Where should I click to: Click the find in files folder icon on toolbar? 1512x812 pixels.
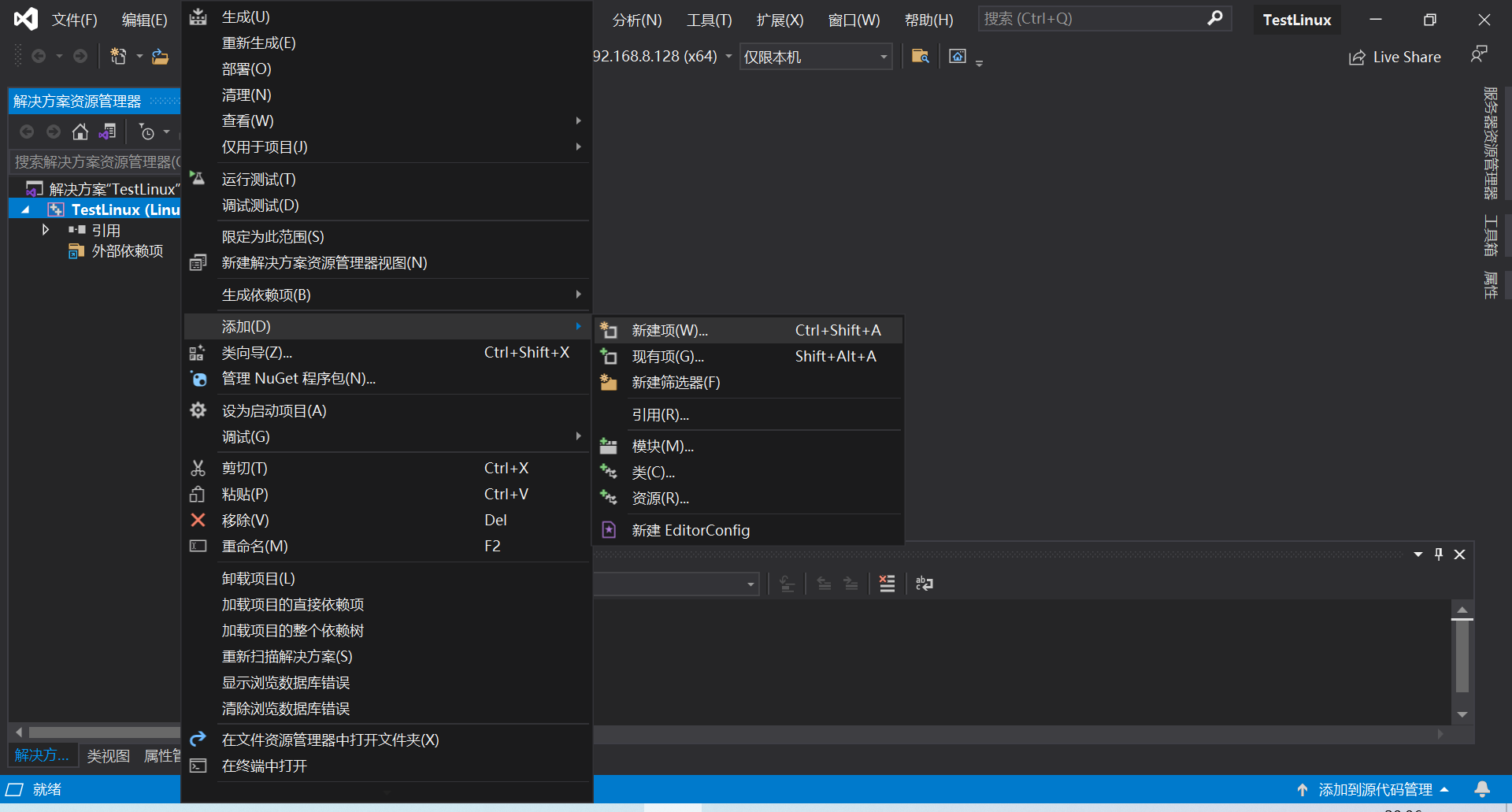click(919, 56)
